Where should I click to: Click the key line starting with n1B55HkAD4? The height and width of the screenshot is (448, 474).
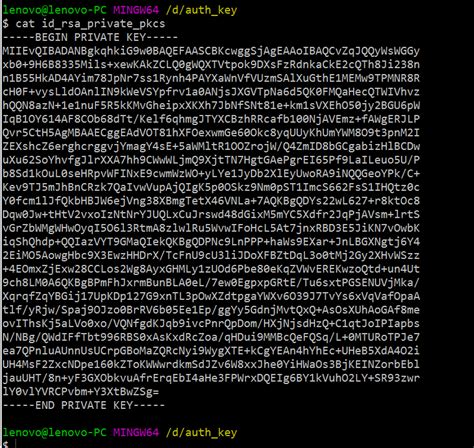(x=211, y=78)
